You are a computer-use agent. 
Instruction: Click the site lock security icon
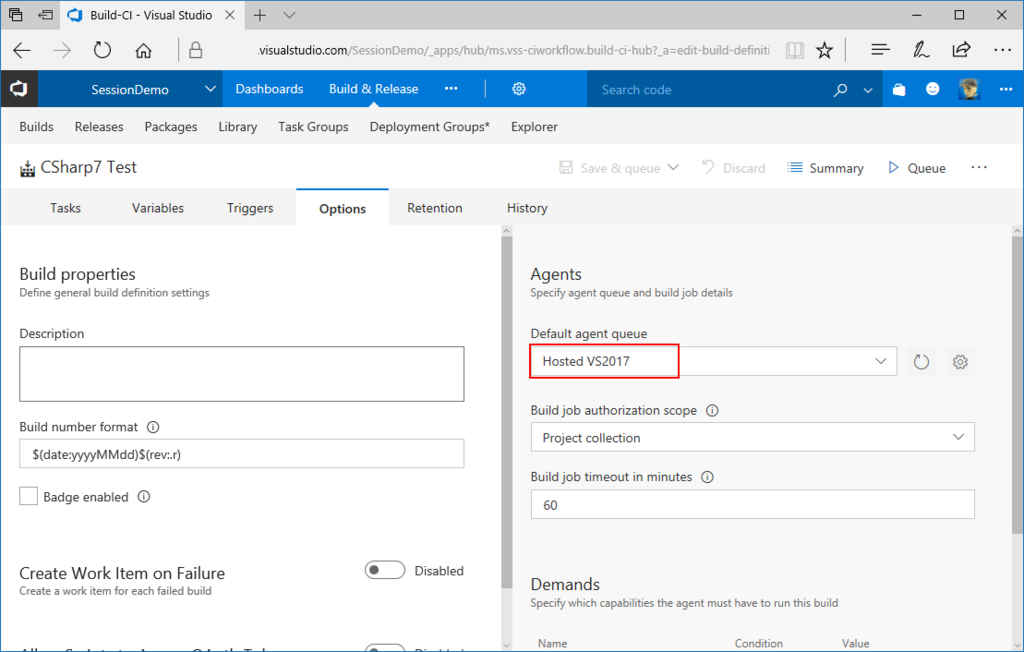pos(195,50)
